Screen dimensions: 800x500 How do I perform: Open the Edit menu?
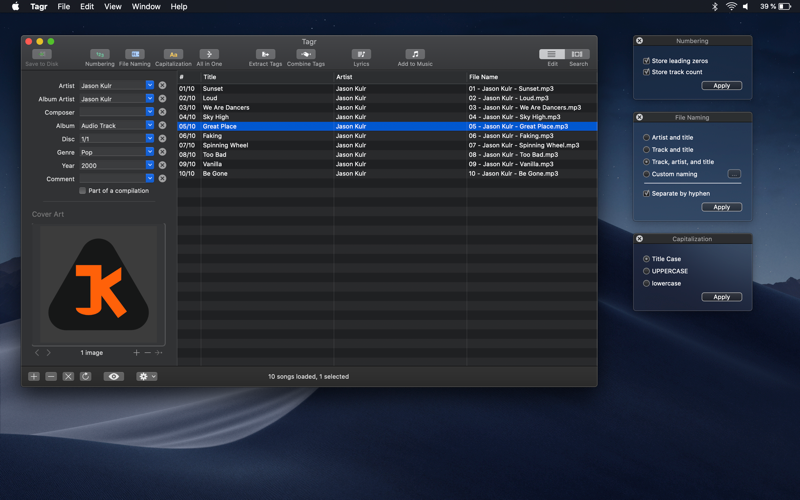(x=87, y=7)
